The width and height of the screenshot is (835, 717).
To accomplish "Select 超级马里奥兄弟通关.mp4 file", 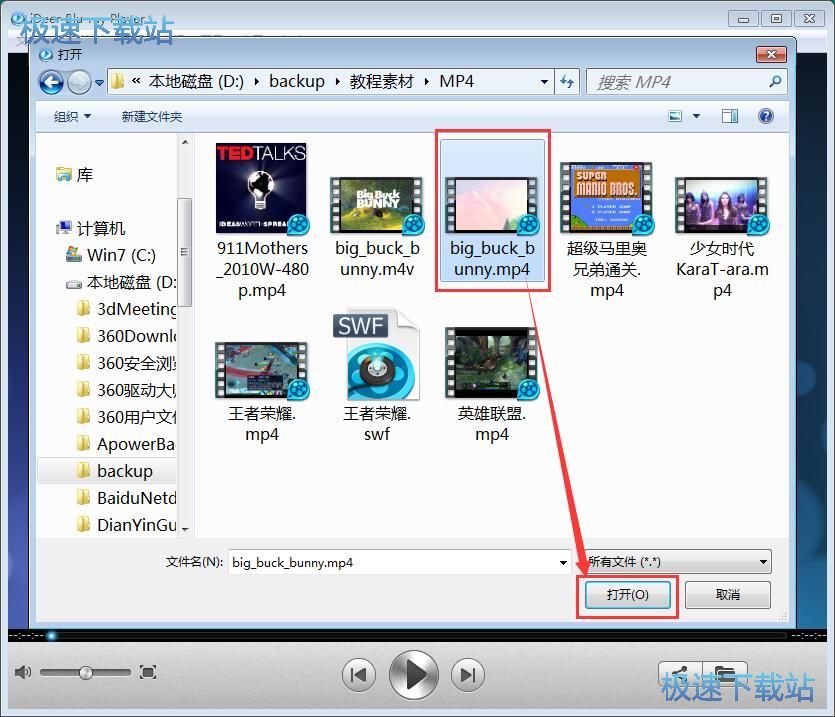I will pyautogui.click(x=607, y=230).
